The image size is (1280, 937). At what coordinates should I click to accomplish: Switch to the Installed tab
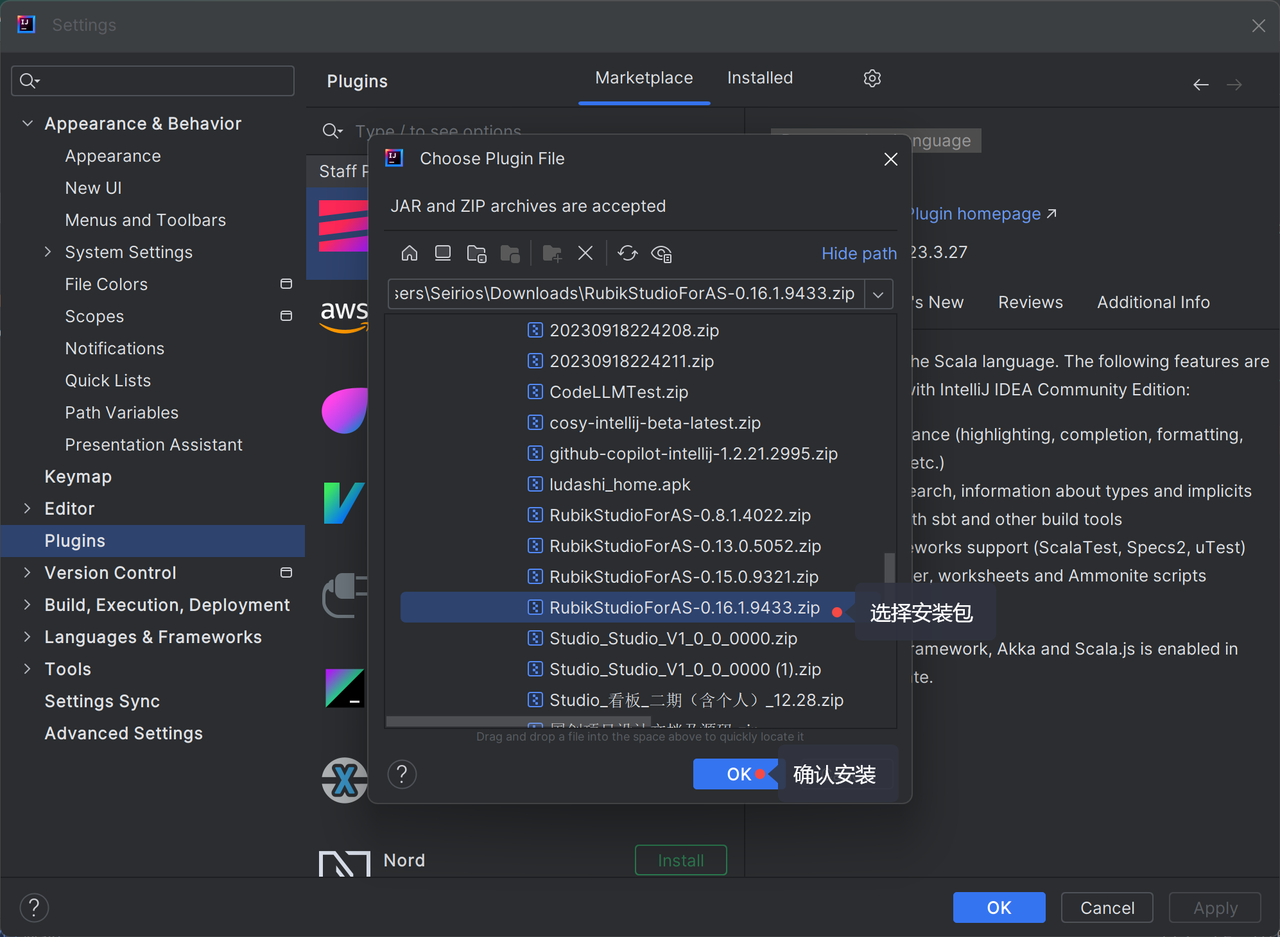[759, 78]
